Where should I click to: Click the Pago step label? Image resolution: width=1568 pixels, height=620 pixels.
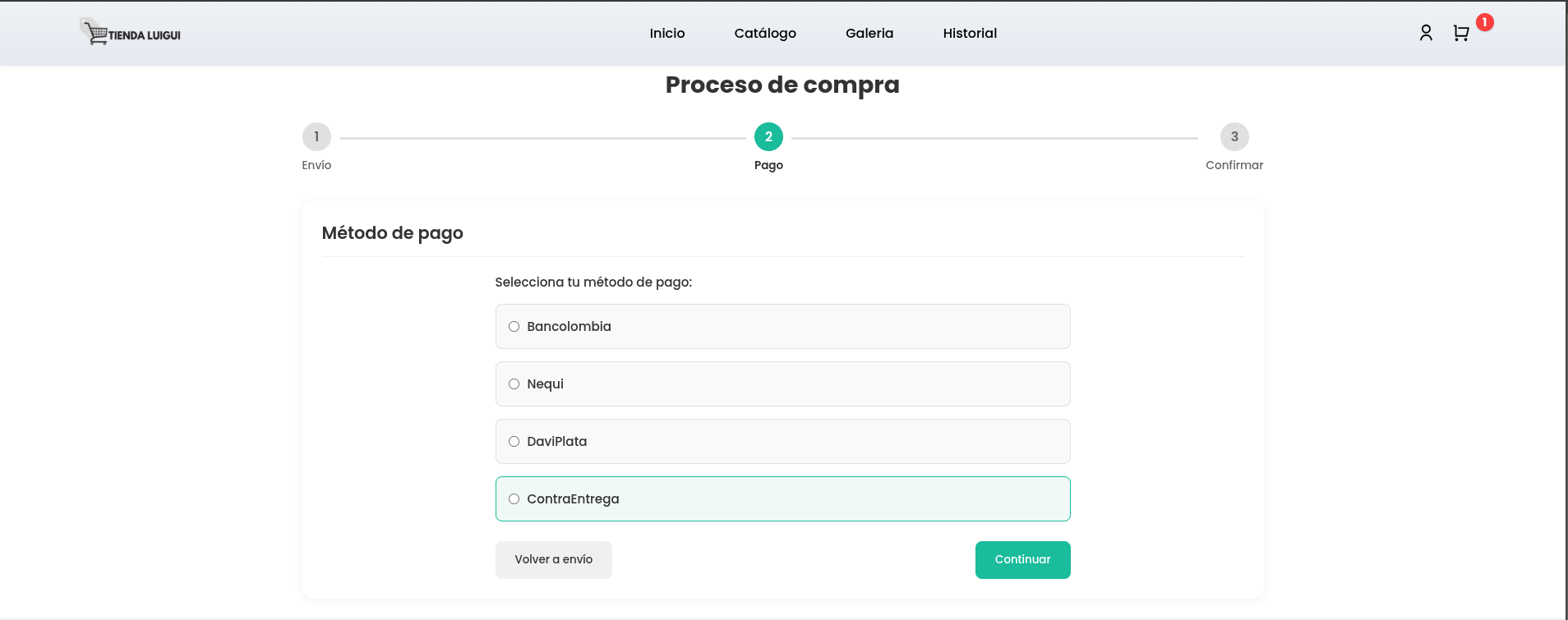click(x=768, y=165)
